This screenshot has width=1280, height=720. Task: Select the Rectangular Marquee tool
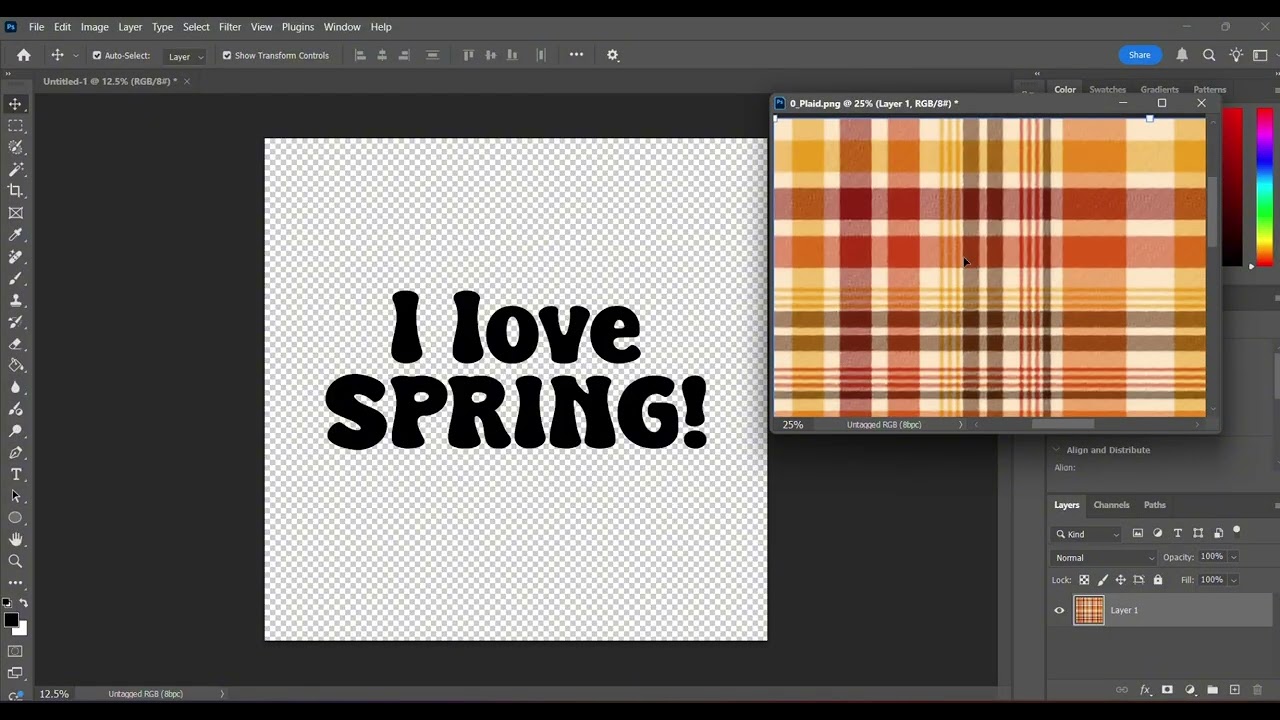(x=15, y=126)
